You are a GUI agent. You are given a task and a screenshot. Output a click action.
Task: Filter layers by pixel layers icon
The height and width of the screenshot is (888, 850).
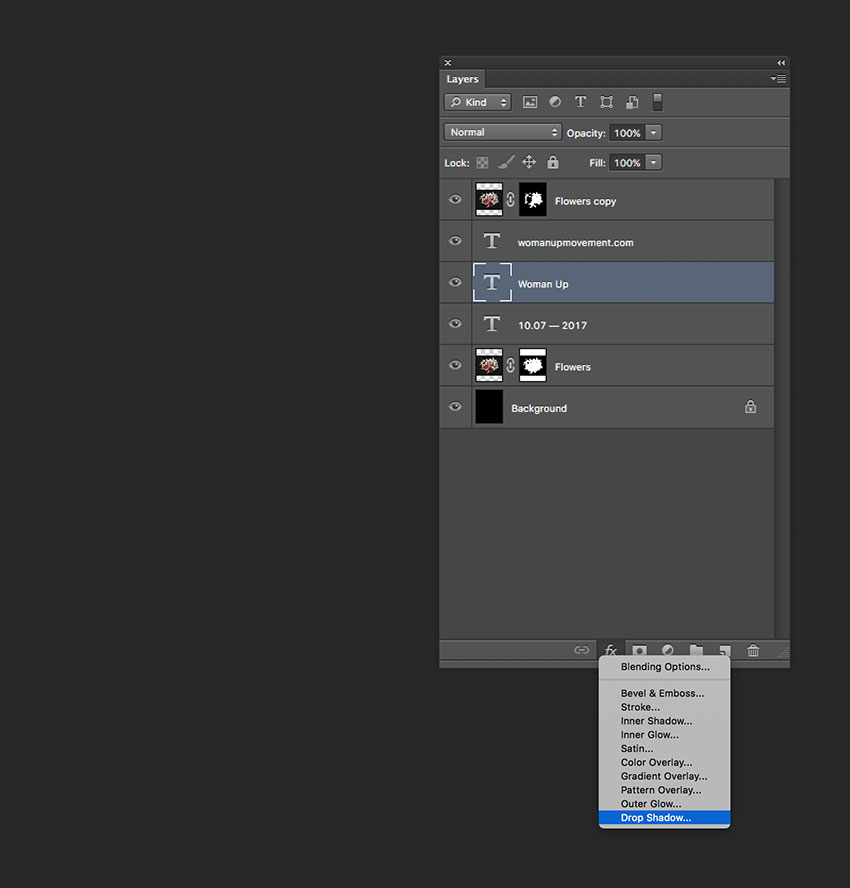click(x=530, y=102)
